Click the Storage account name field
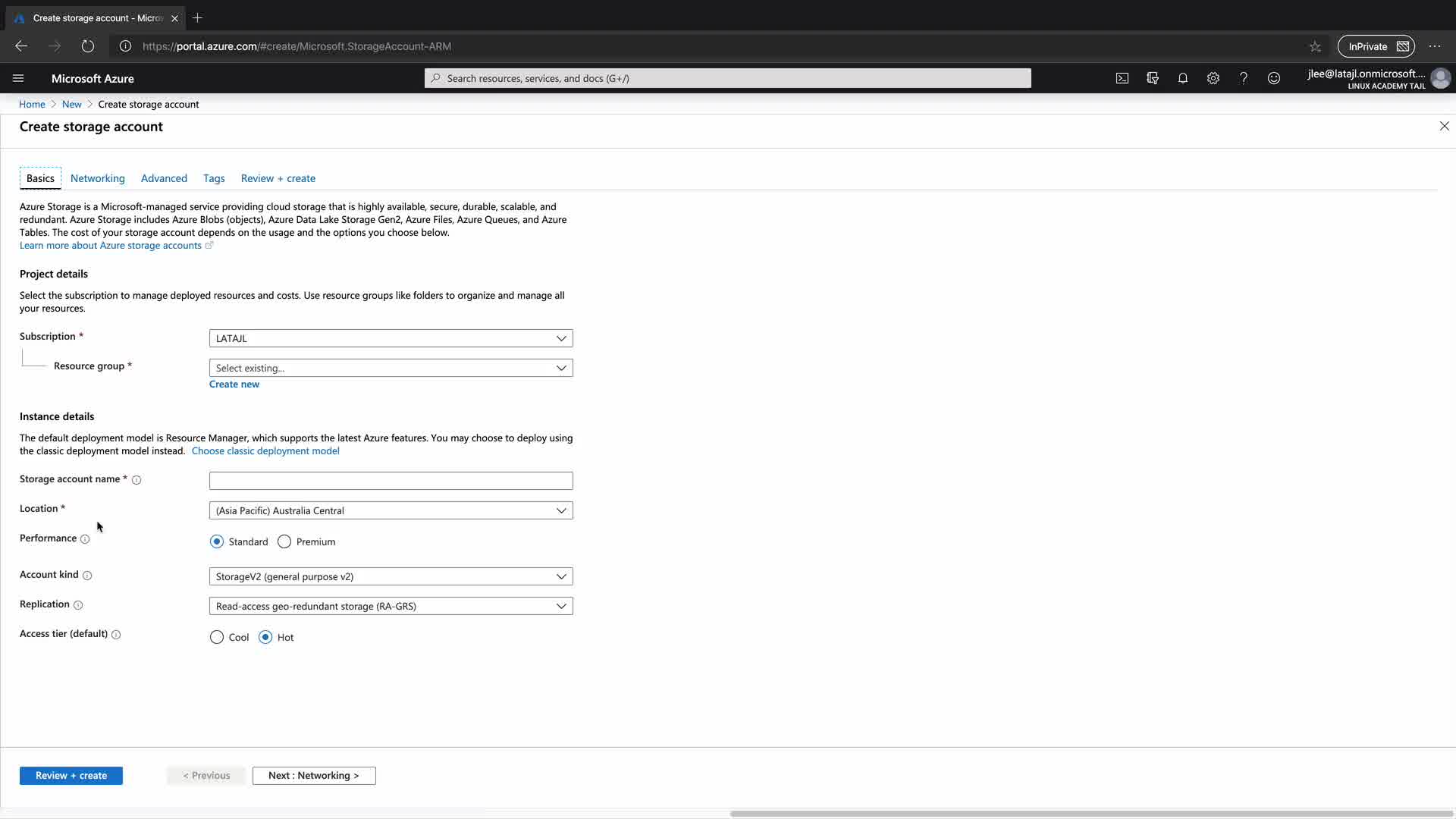This screenshot has height=819, width=1456. click(x=391, y=481)
